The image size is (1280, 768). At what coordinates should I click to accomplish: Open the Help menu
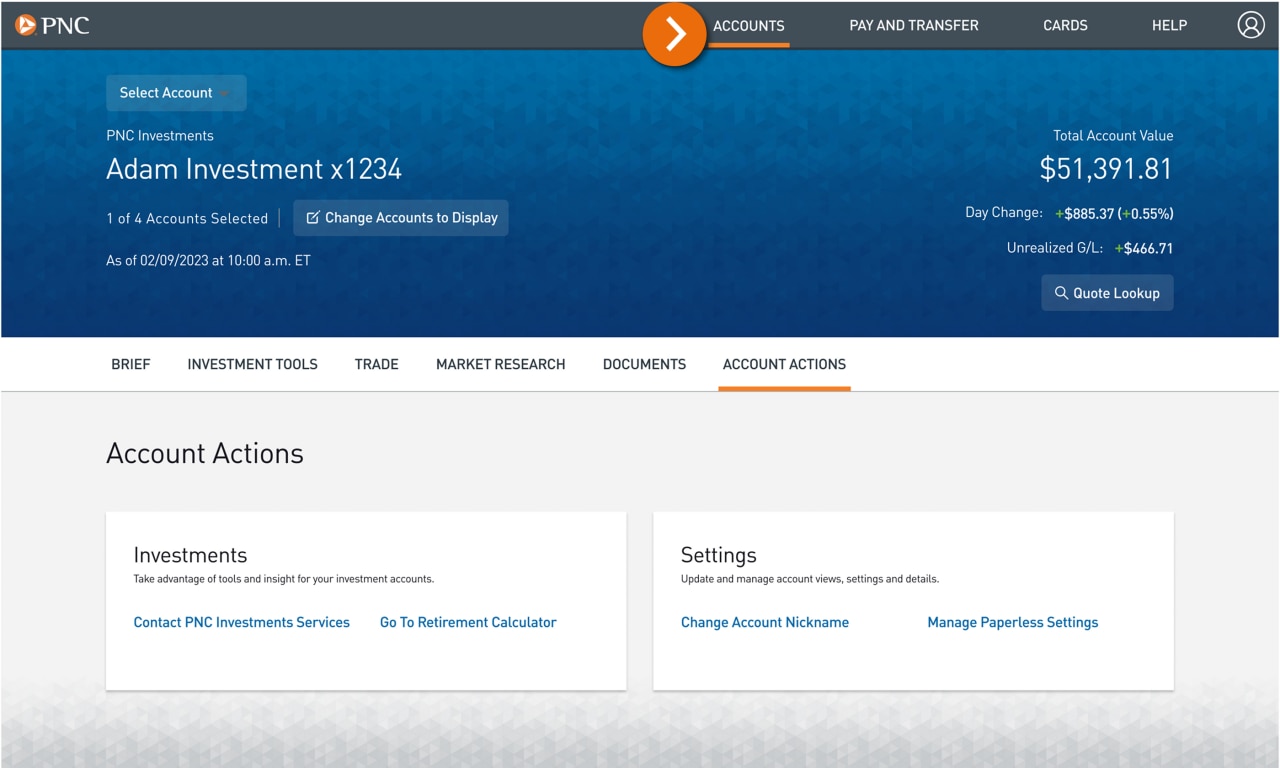tap(1169, 25)
